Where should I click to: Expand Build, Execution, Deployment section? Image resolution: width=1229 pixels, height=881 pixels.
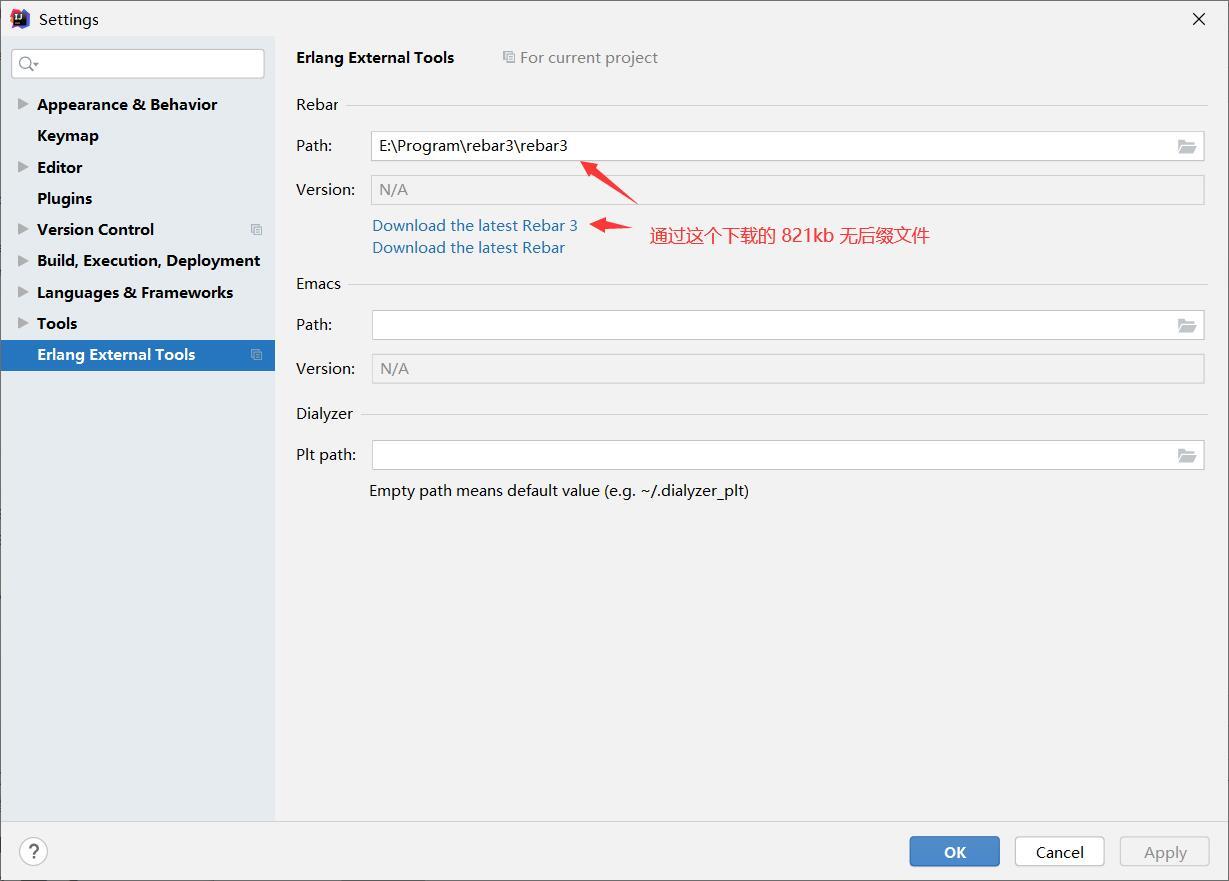pos(23,260)
